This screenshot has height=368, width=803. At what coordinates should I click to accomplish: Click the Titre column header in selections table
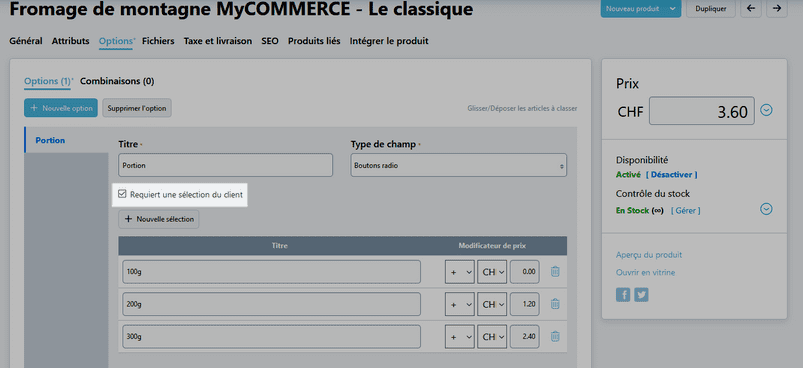pyautogui.click(x=280, y=246)
